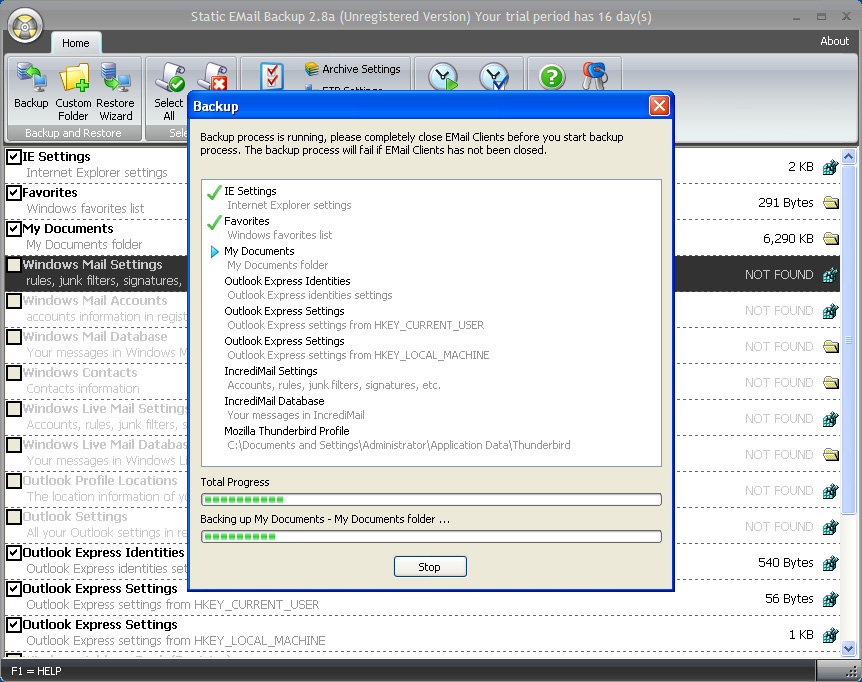Viewport: 862px width, 682px height.
Task: Open Archive Settings in the ribbon
Action: click(x=352, y=69)
